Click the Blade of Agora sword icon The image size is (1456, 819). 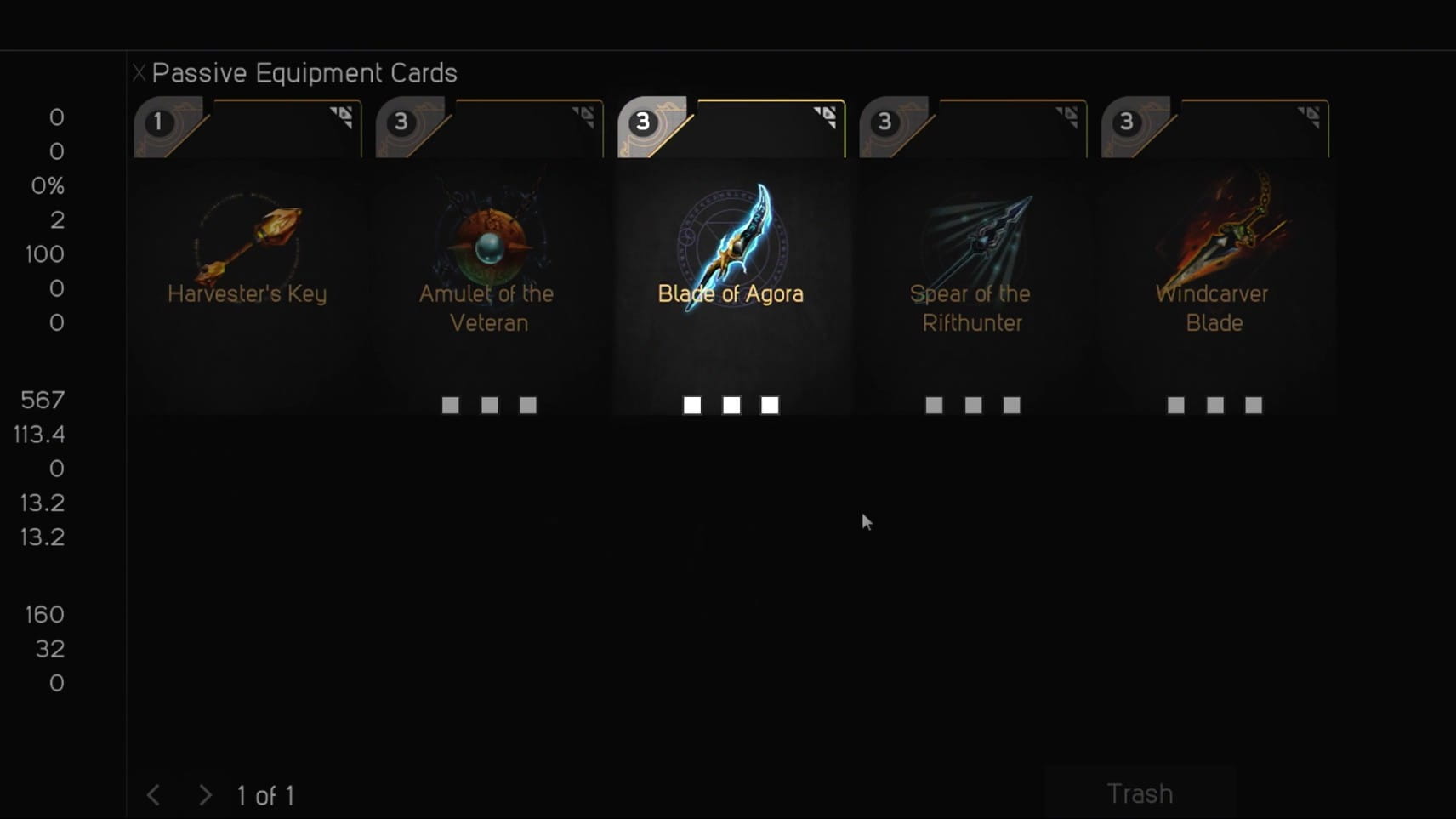point(731,244)
